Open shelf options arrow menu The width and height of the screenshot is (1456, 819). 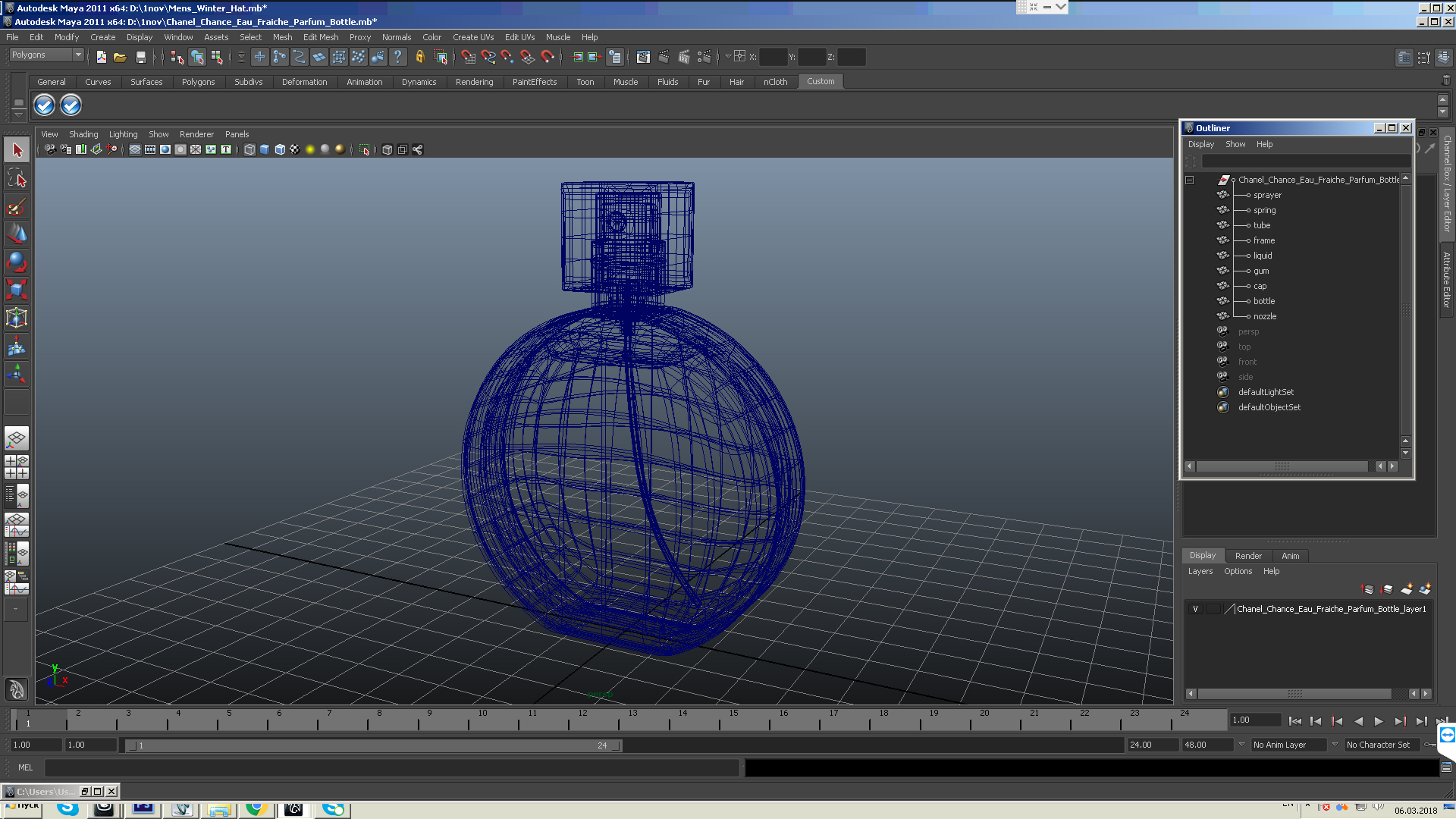[19, 115]
